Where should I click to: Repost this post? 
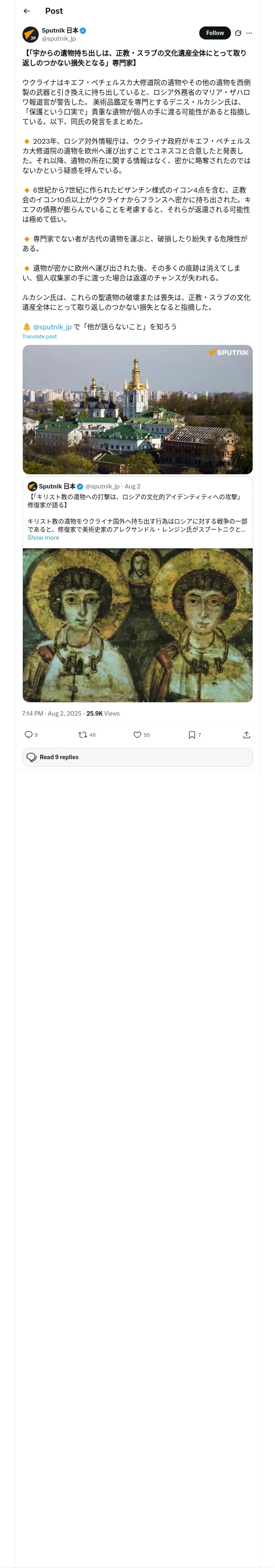(x=83, y=735)
